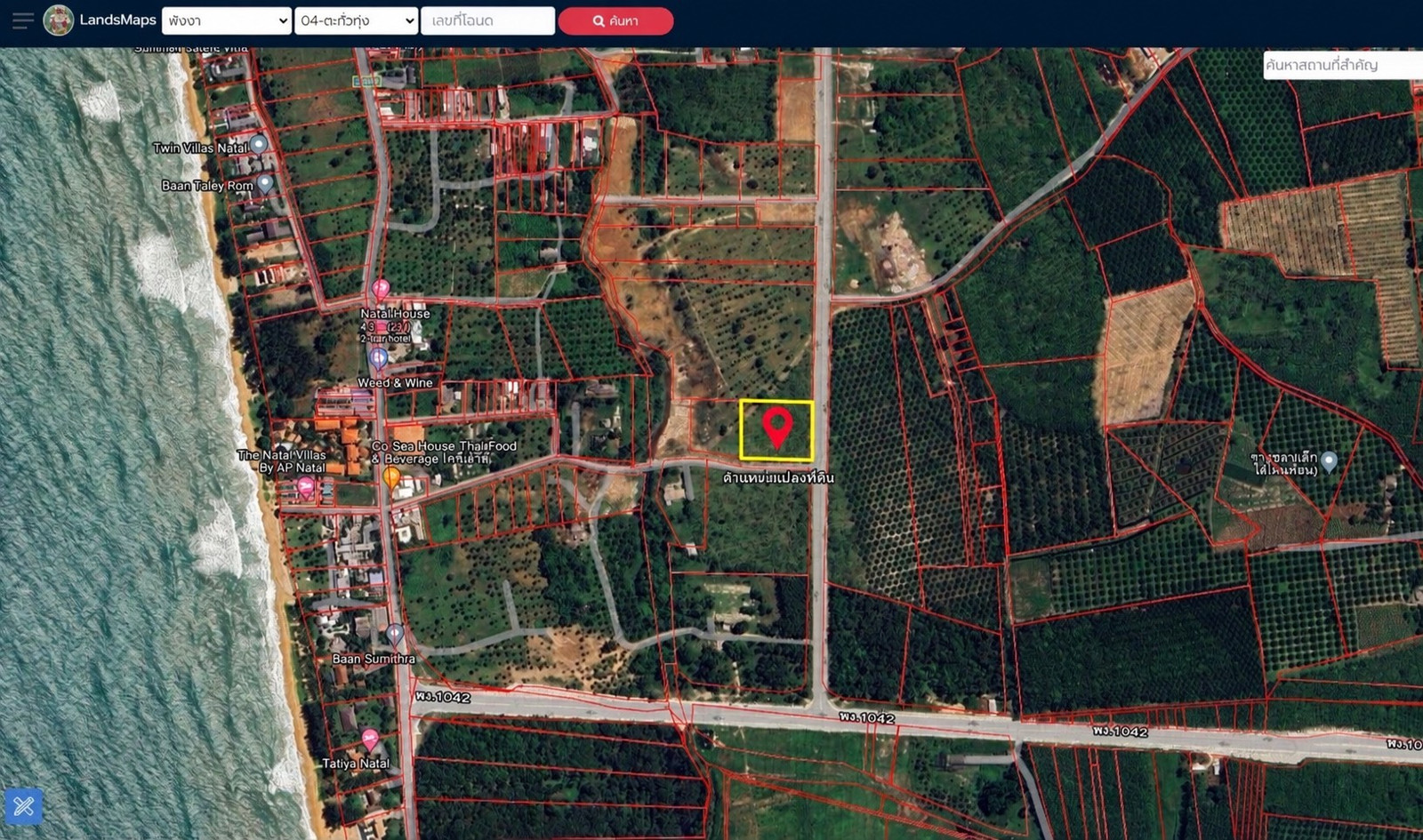Click the พง.1042 road label near Baan Sumithra

(443, 697)
